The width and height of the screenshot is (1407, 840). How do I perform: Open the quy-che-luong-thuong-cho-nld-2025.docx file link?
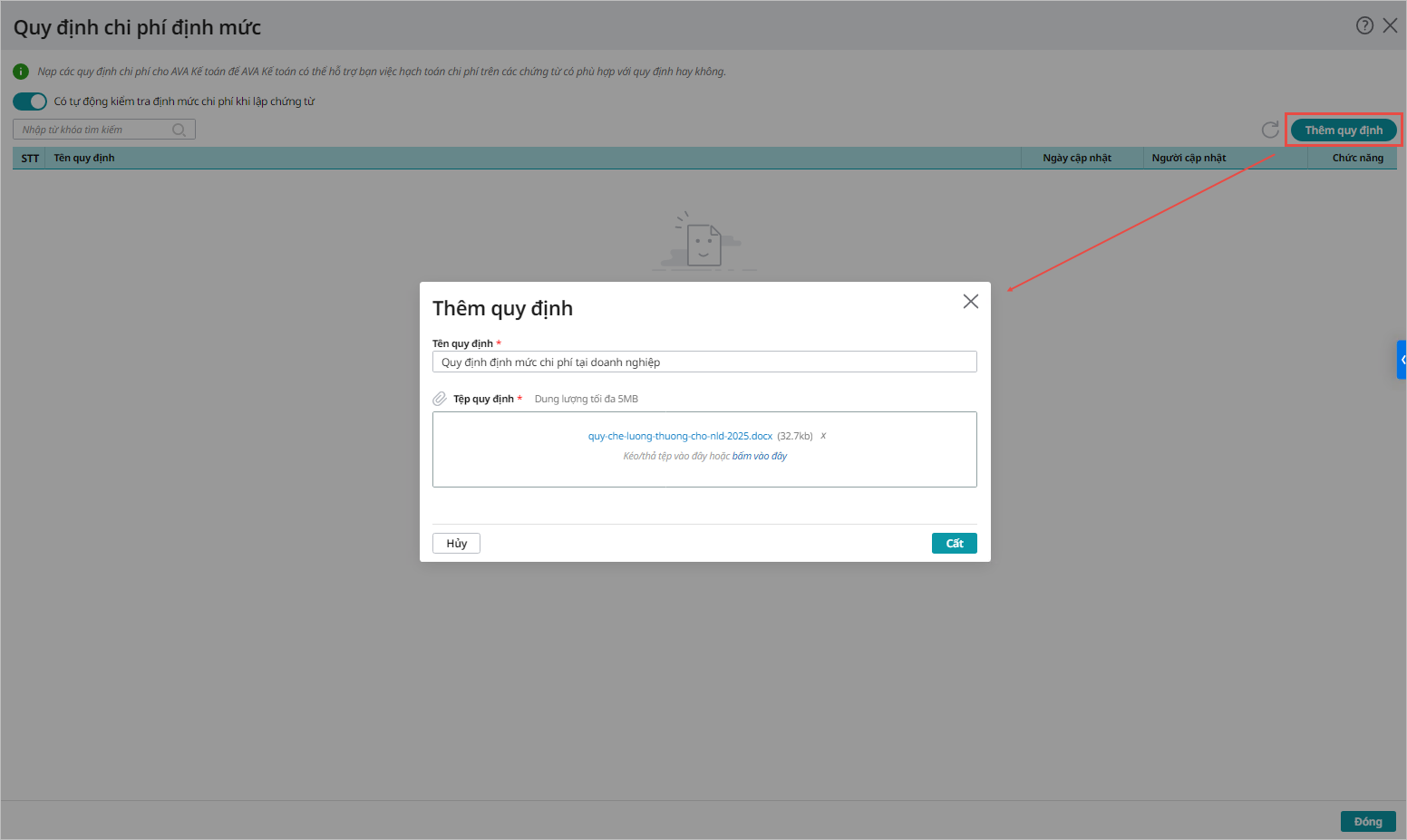680,436
